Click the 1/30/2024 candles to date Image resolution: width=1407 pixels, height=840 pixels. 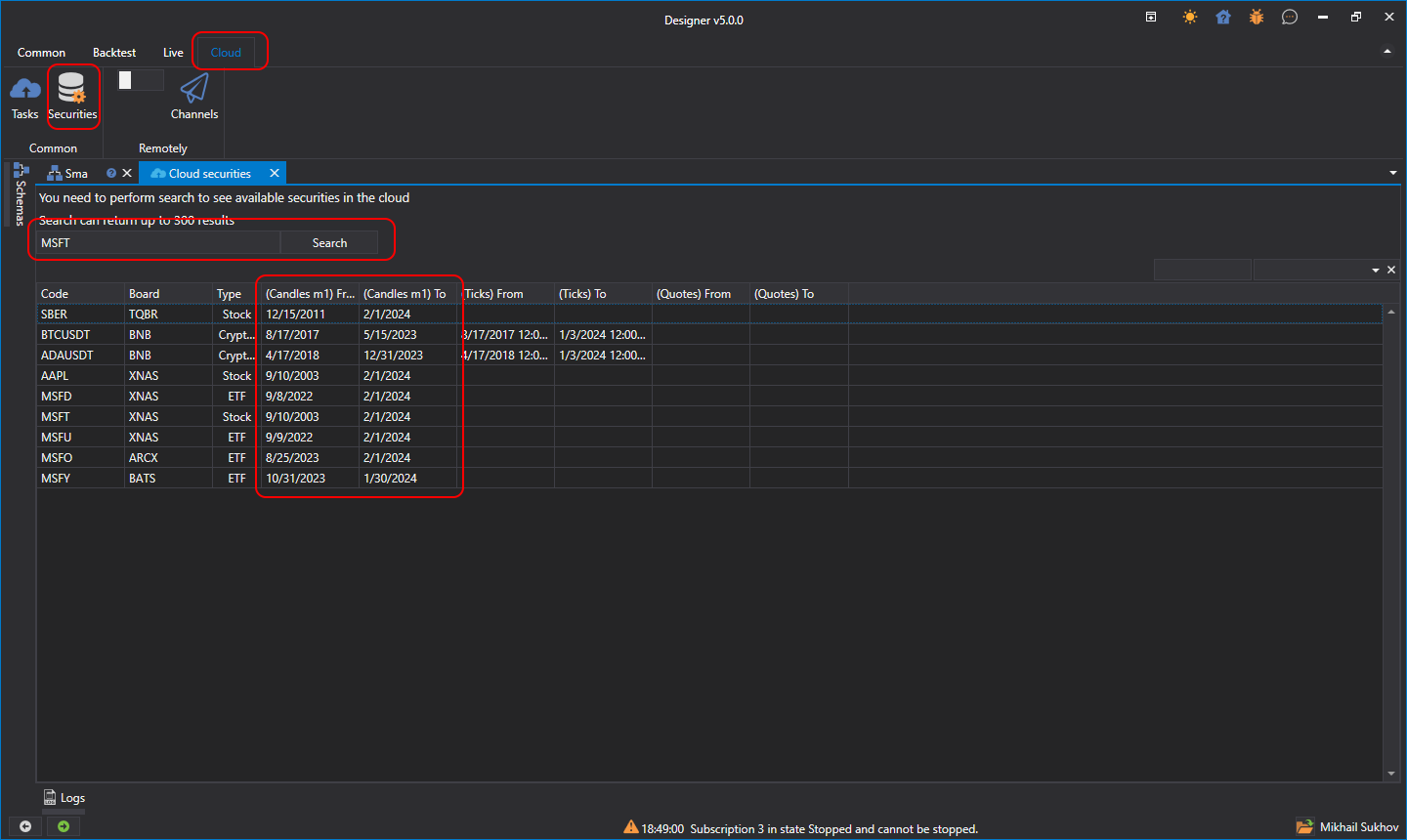pyautogui.click(x=407, y=479)
